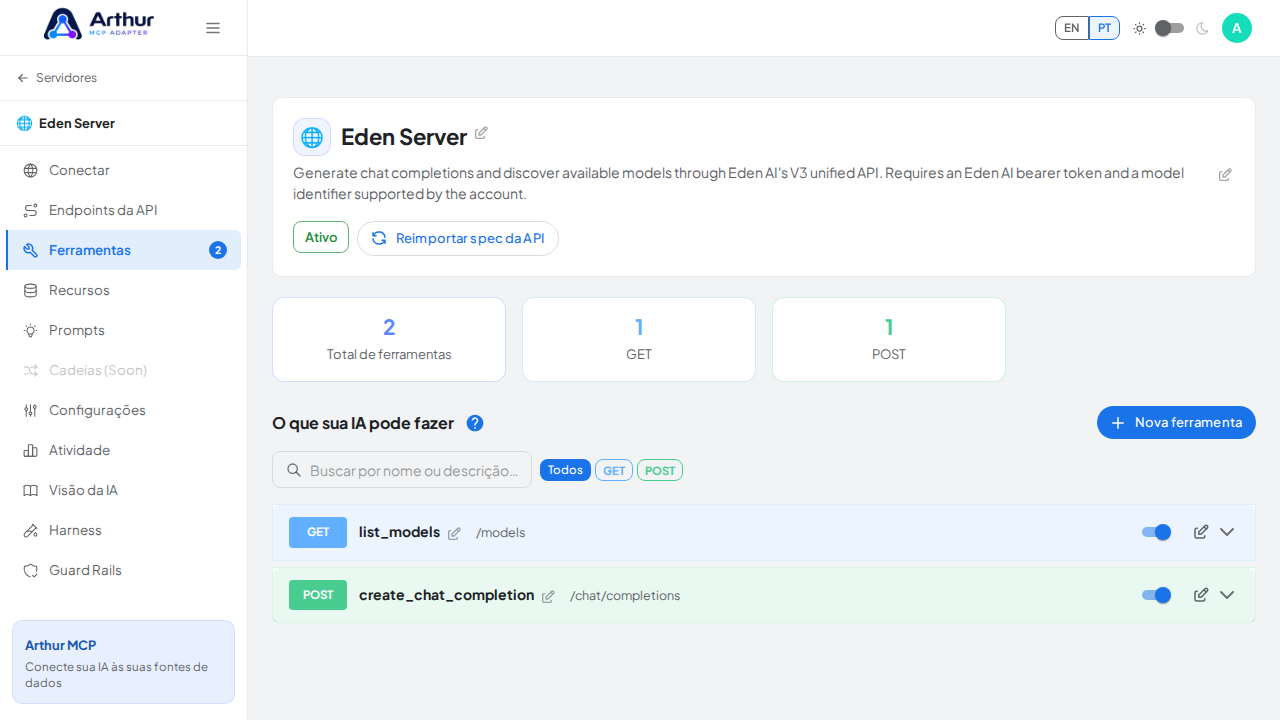Viewport: 1280px width, 720px height.
Task: Rename create_chat_completion with its pencil icon
Action: [x=548, y=597]
